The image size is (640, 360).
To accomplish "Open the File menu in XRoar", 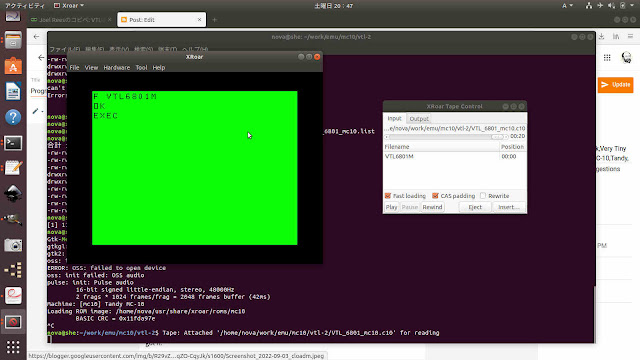I will (x=74, y=68).
